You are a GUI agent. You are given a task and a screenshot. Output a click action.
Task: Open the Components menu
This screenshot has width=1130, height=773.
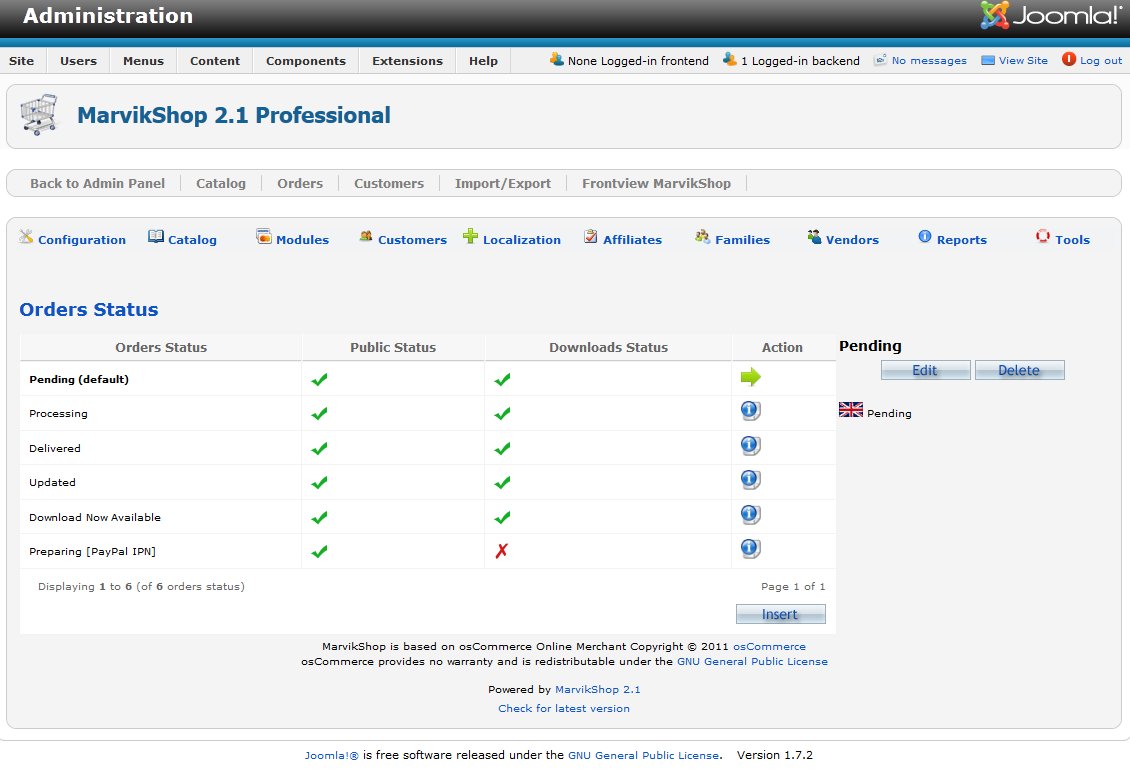click(x=306, y=61)
